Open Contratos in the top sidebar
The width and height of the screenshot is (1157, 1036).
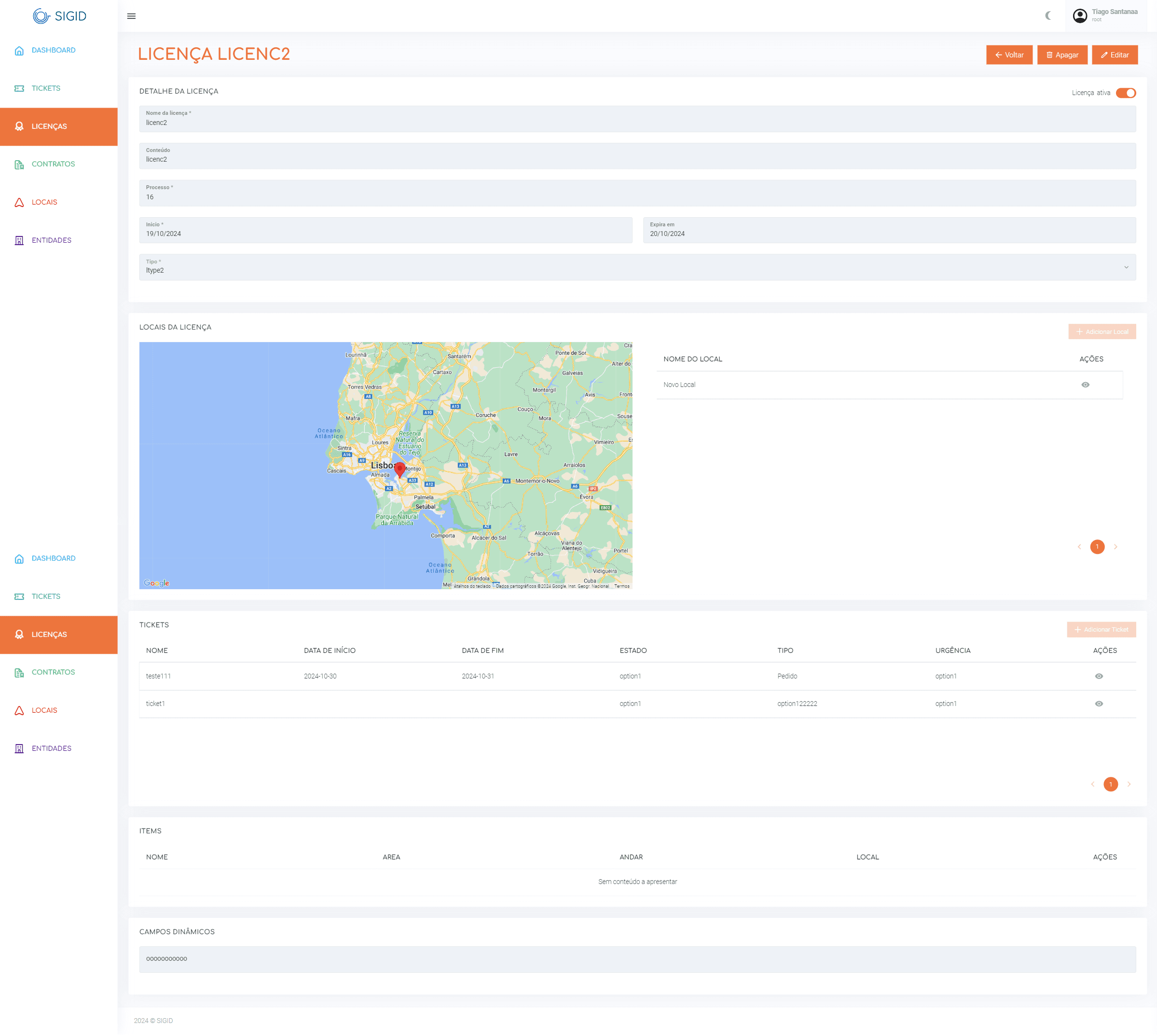coord(53,164)
